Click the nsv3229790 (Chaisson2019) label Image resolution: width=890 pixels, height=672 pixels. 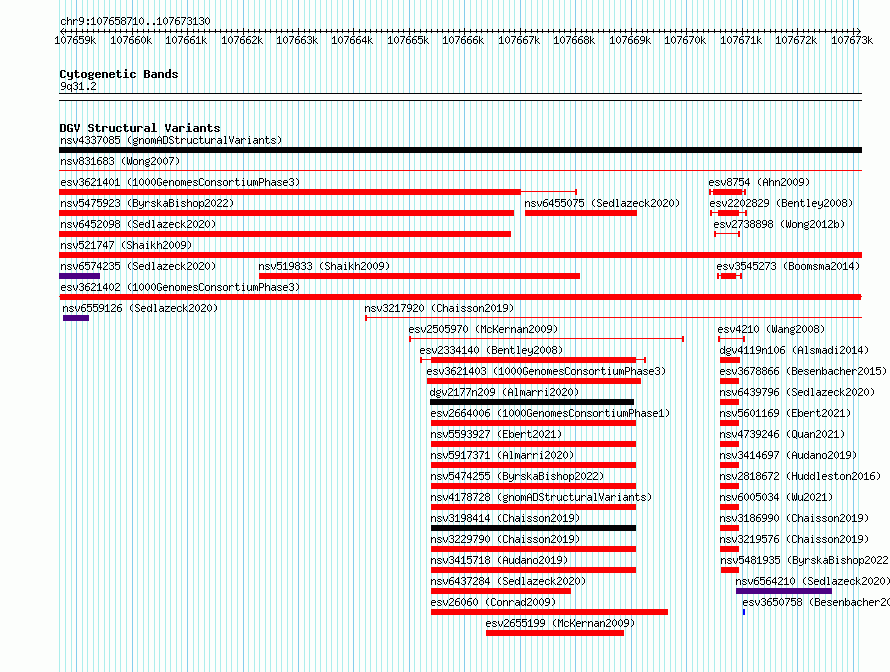(505, 539)
